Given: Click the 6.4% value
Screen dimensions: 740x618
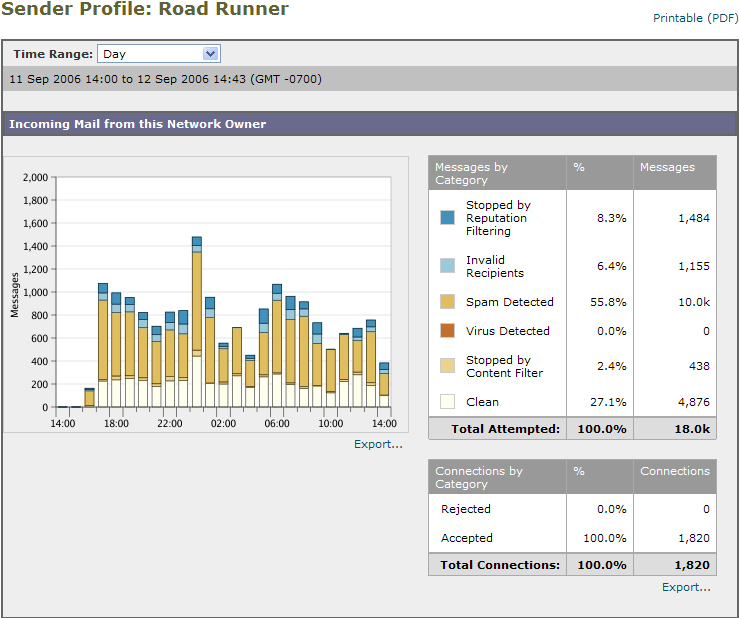Looking at the screenshot, I should tap(611, 266).
